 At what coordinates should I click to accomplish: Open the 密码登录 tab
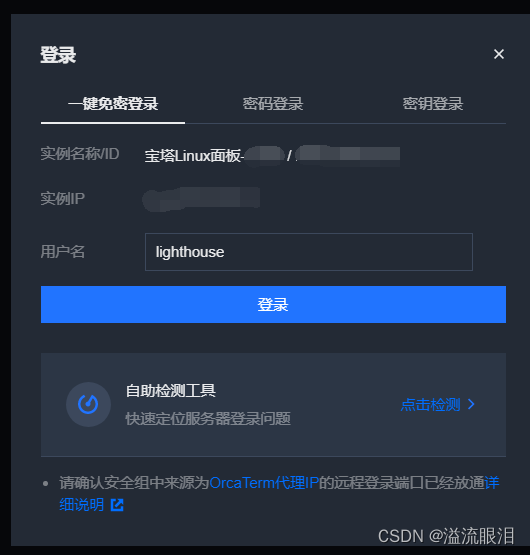[x=273, y=104]
